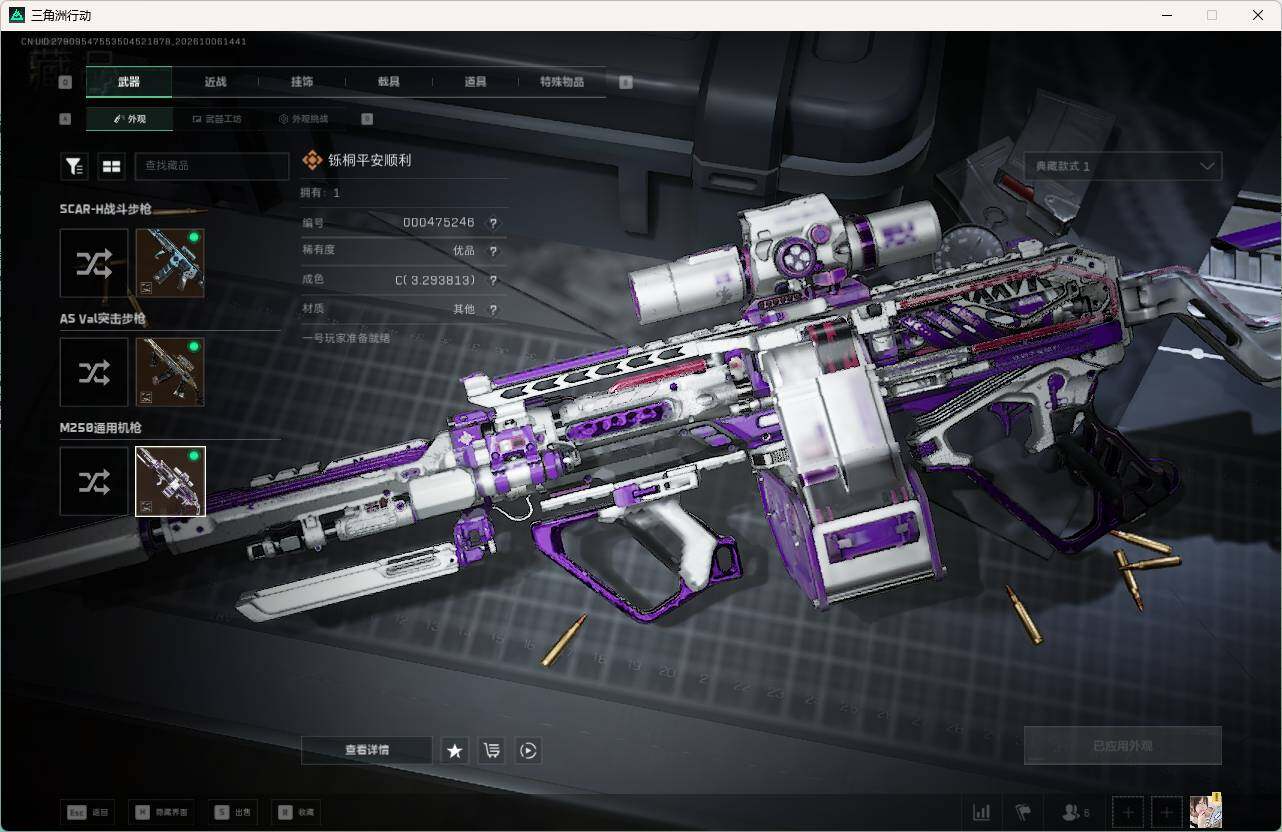Switch to the 载具 tab
The image size is (1282, 832).
pyautogui.click(x=389, y=82)
